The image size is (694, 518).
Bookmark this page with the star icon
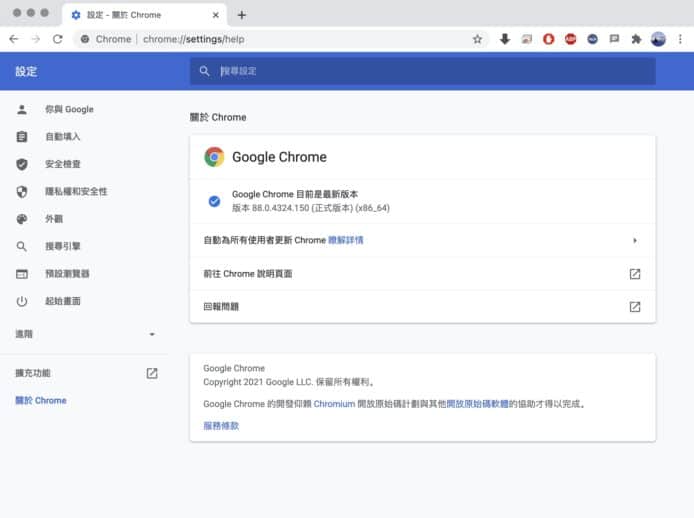(x=478, y=39)
